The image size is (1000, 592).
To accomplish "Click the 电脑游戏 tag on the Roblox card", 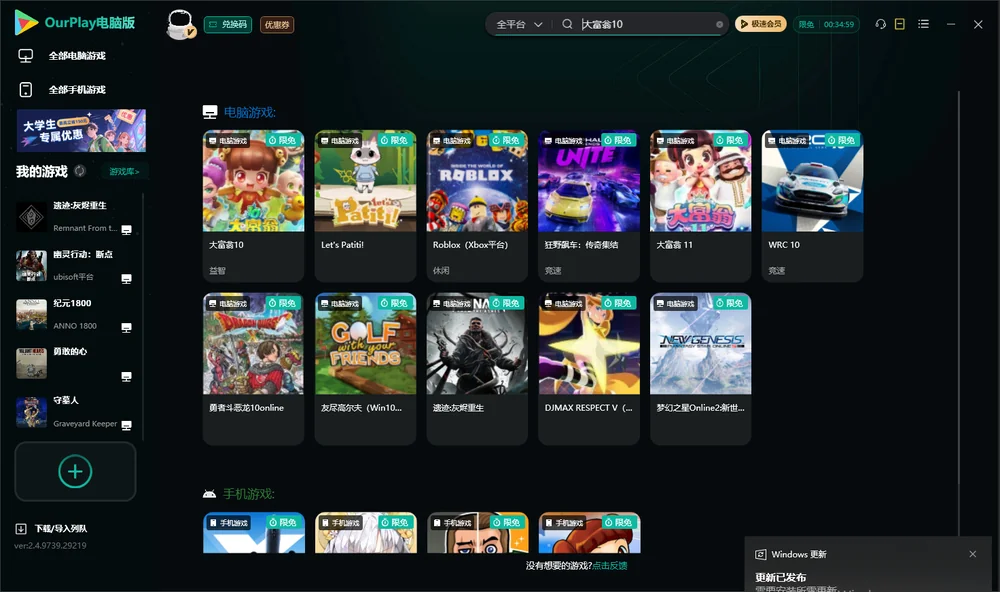I will pos(452,140).
